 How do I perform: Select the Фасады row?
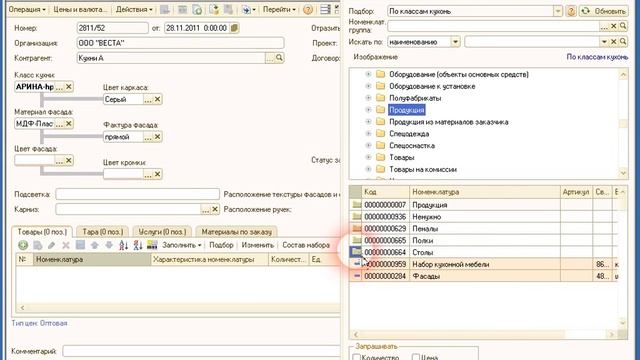tap(484, 276)
